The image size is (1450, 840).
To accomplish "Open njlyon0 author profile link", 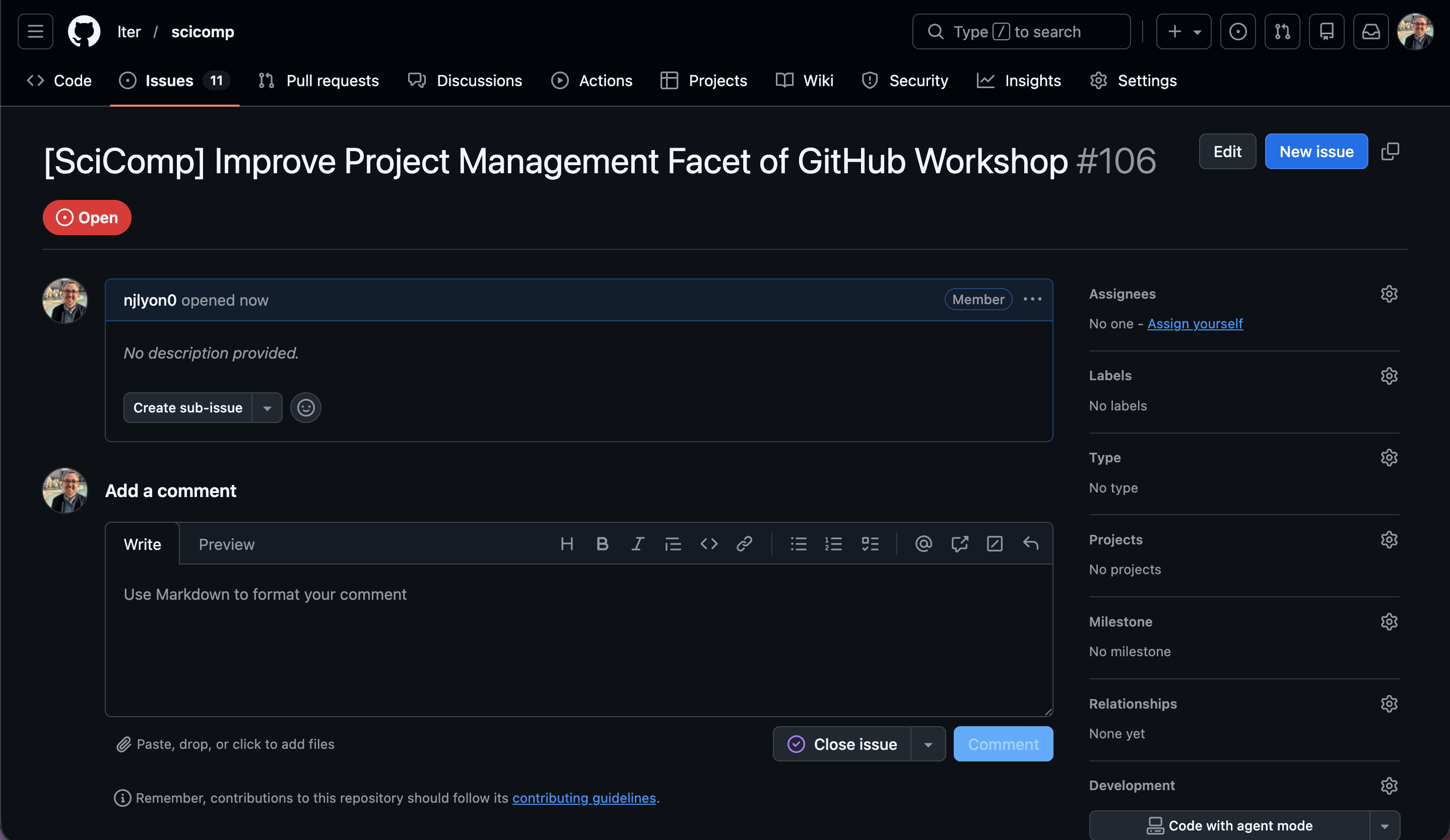I will coord(150,300).
